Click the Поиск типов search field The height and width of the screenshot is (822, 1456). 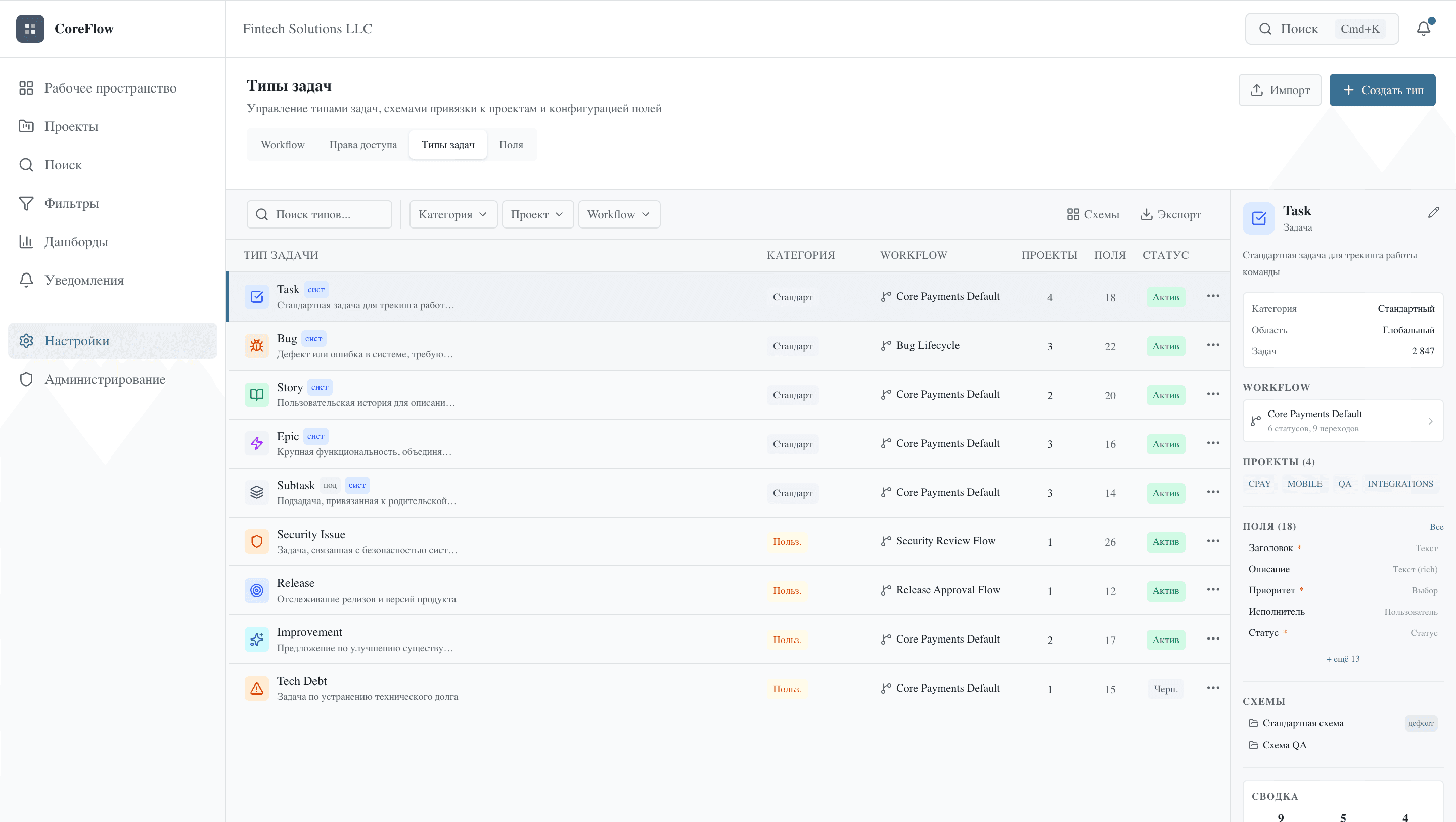(x=320, y=214)
